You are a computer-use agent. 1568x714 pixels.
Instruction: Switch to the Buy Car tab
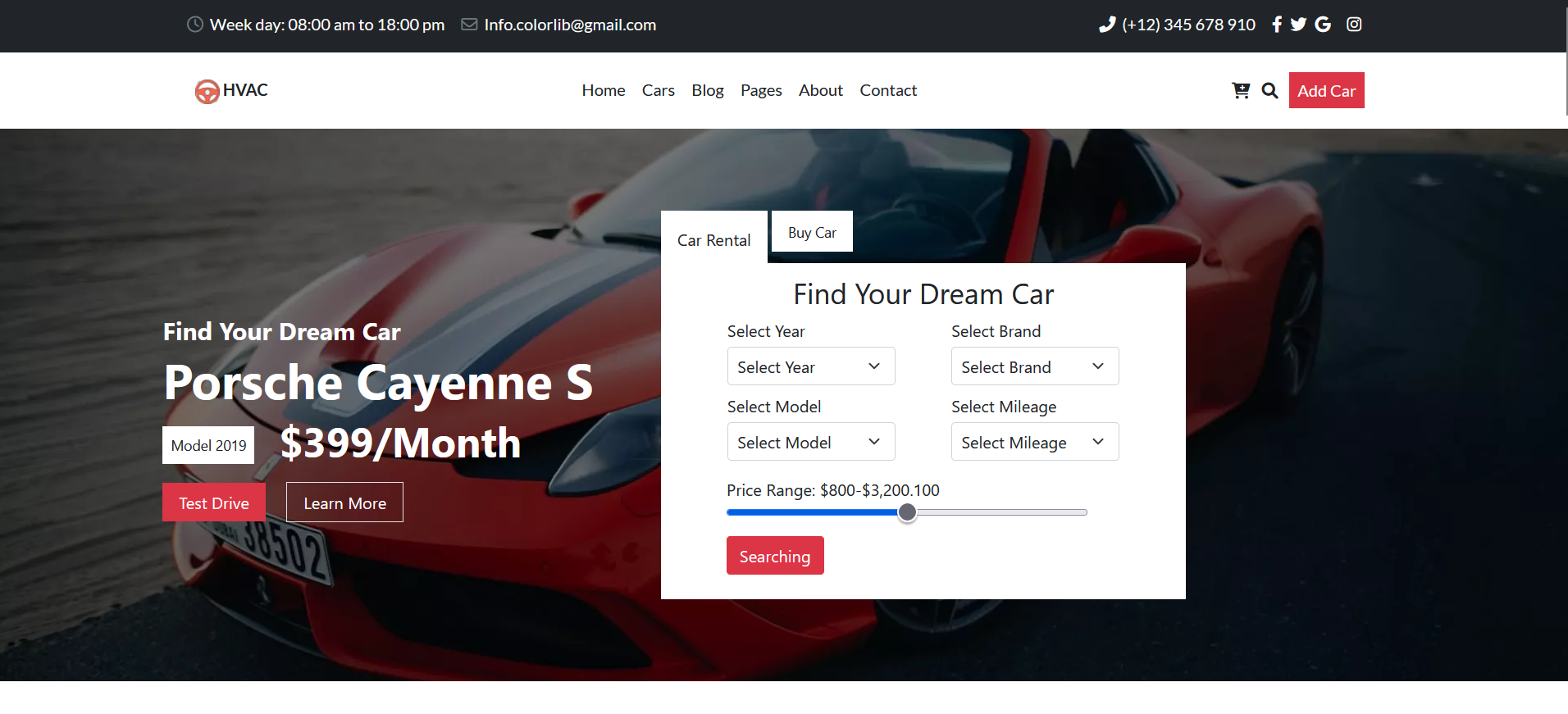click(812, 232)
